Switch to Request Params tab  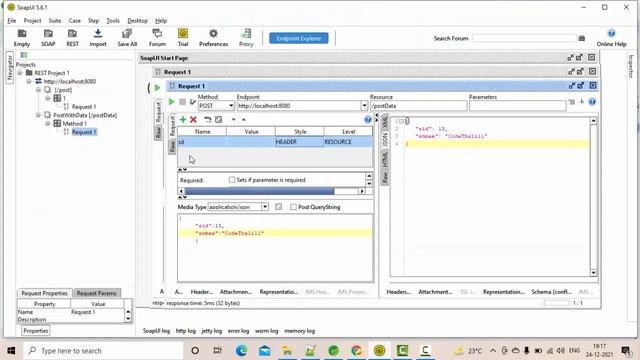(x=97, y=293)
